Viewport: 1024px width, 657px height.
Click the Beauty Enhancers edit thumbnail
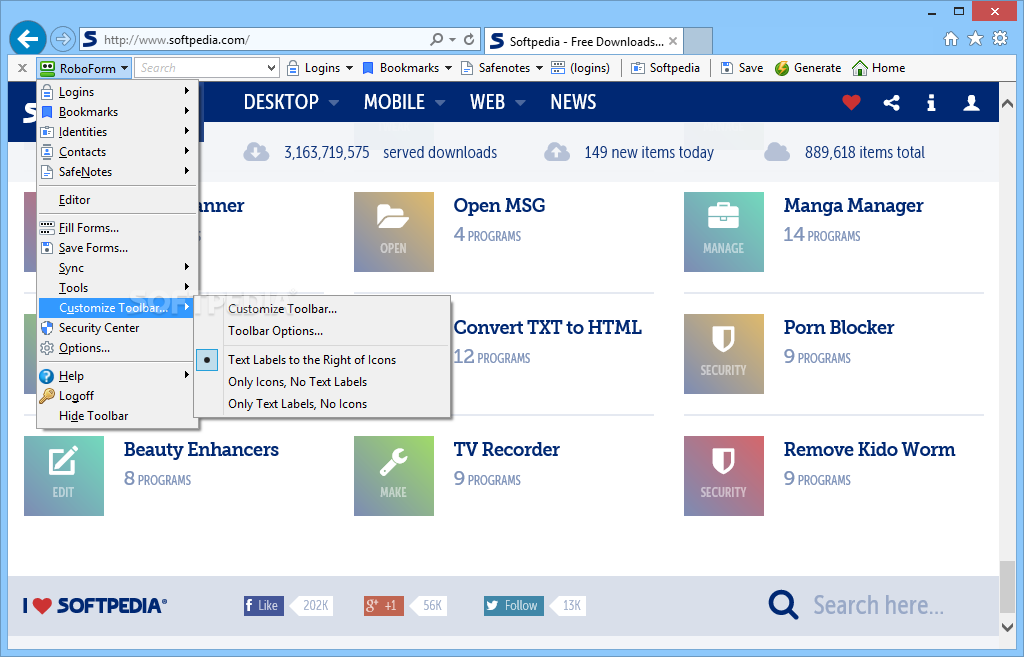pyautogui.click(x=64, y=476)
